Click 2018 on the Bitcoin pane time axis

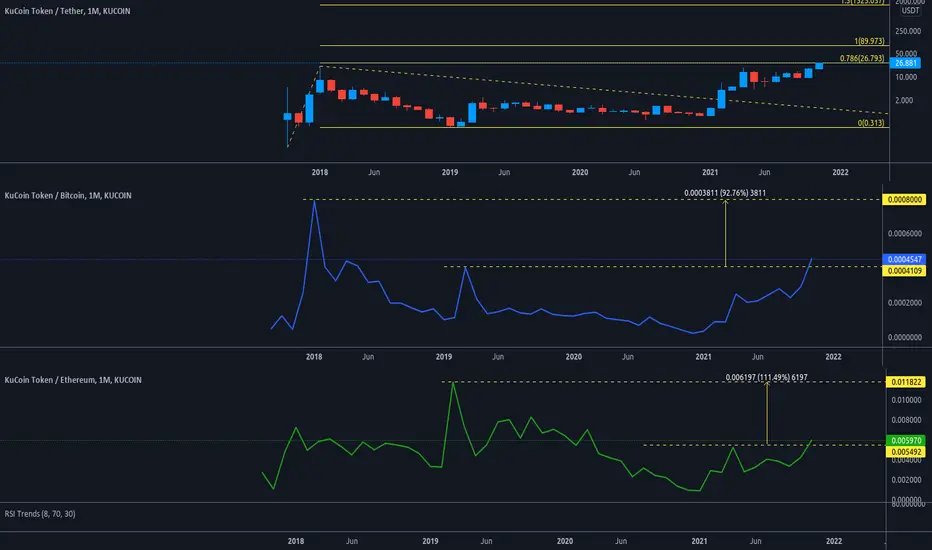pos(314,357)
